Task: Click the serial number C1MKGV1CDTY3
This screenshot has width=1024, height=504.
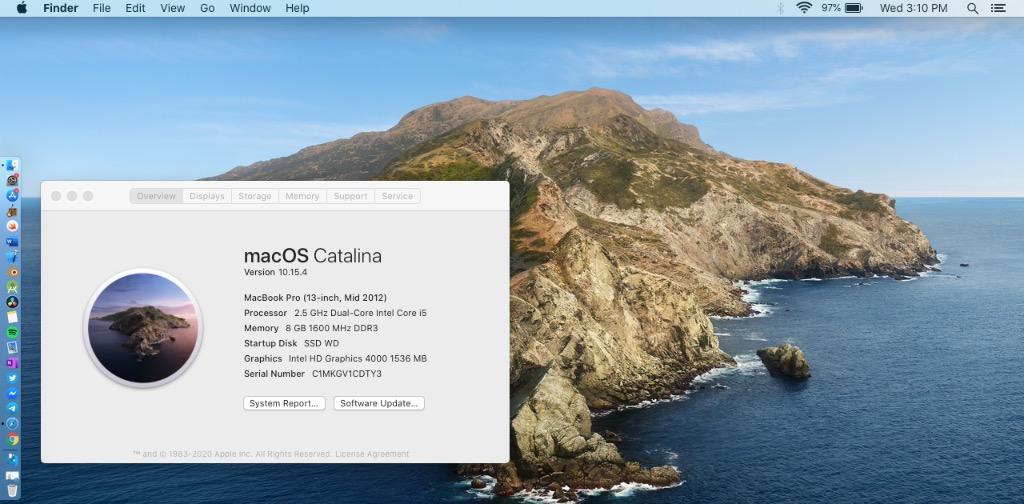Action: pyautogui.click(x=347, y=374)
